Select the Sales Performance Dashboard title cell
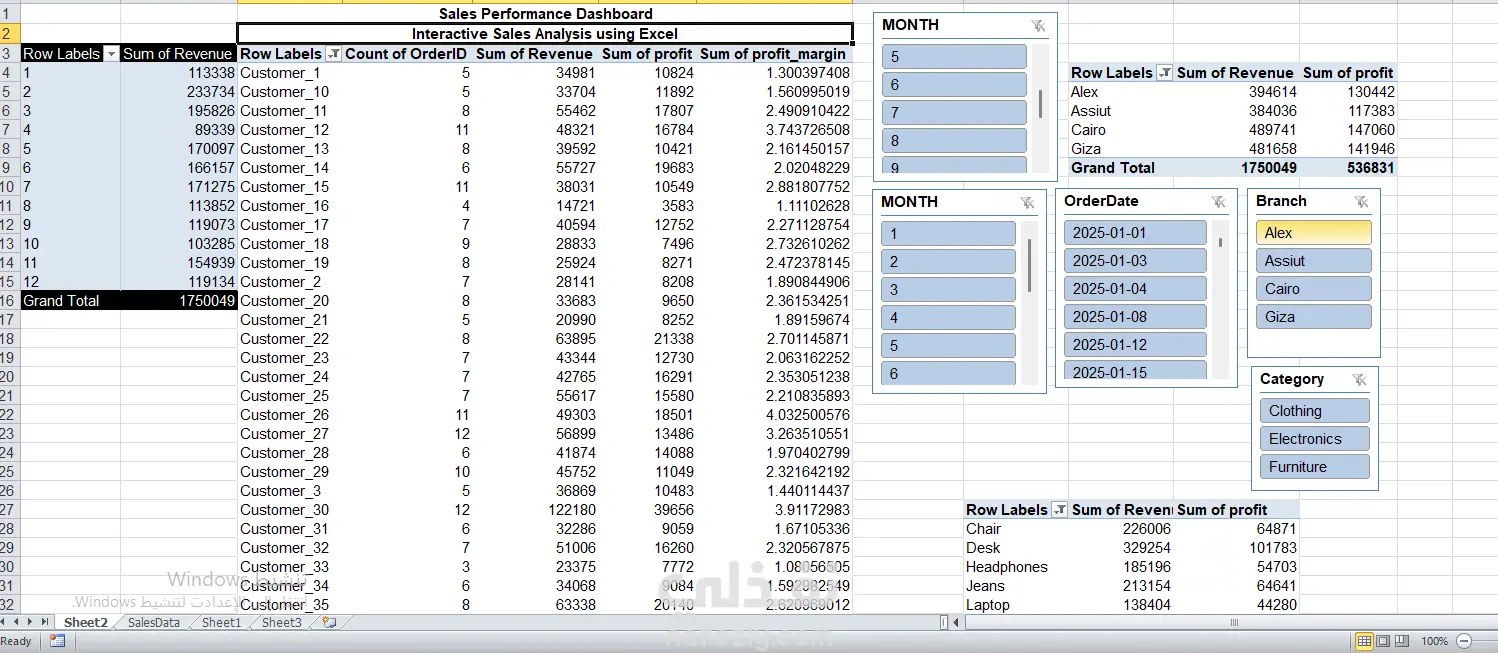The width and height of the screenshot is (1498, 653). [545, 14]
